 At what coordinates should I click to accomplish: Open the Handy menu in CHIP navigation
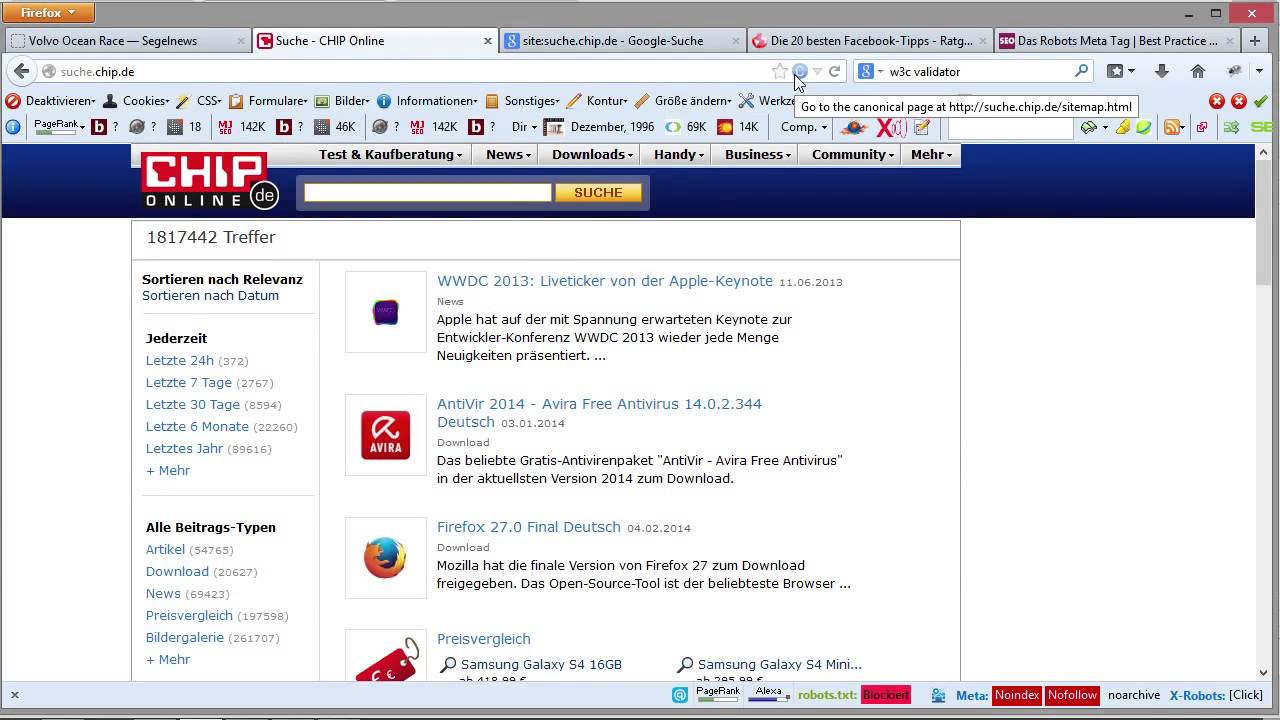[x=679, y=154]
